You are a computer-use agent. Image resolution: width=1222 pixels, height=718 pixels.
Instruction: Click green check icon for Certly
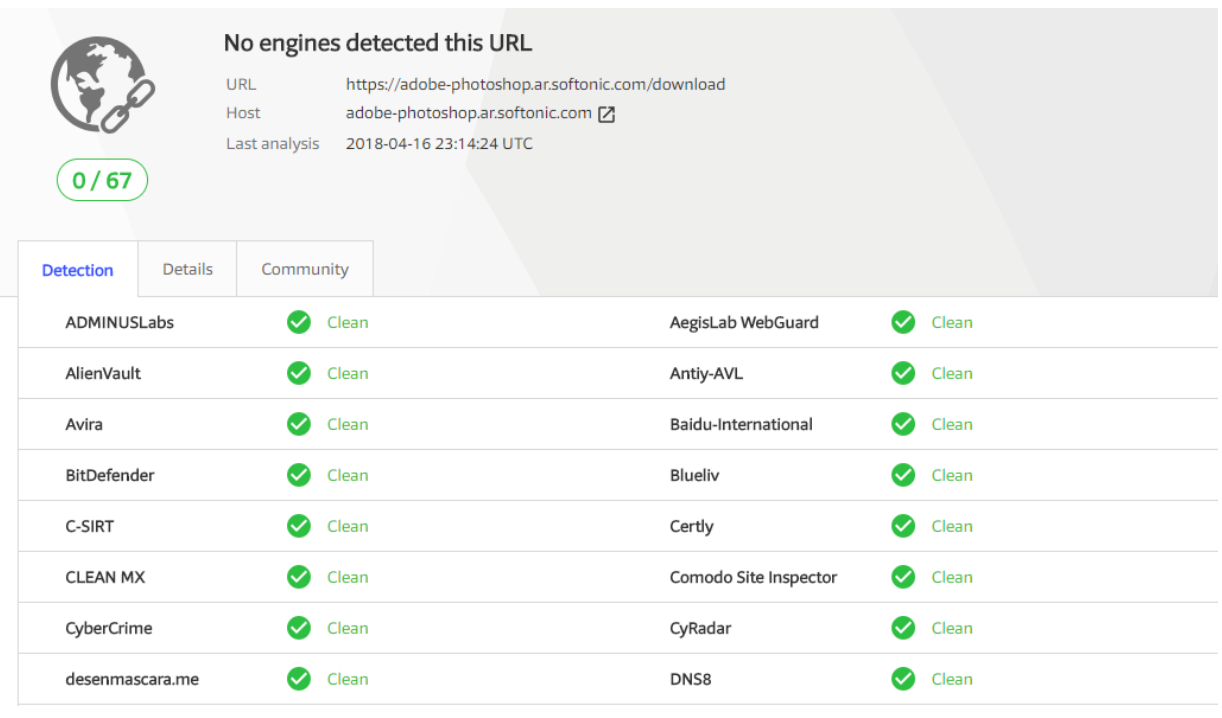[903, 526]
